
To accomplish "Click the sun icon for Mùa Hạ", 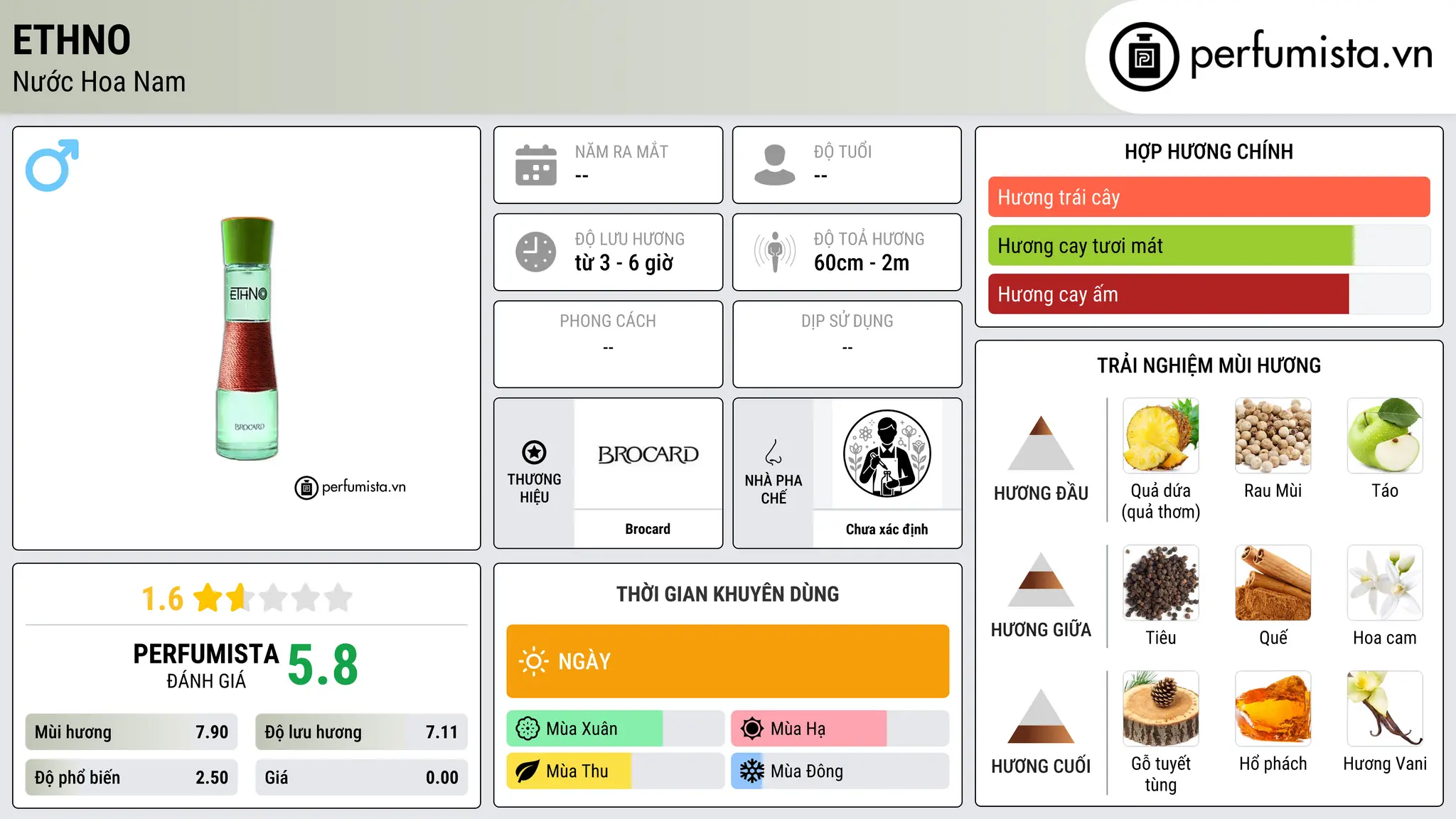I will click(x=752, y=729).
